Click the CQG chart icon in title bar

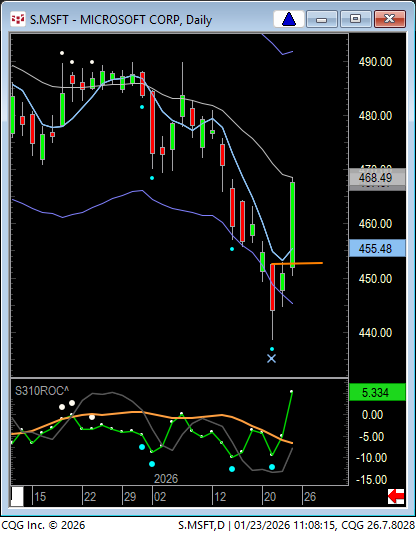[18, 19]
